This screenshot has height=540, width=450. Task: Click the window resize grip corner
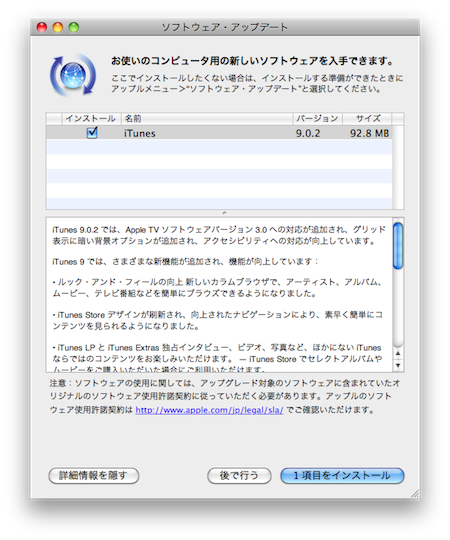[x=415, y=494]
